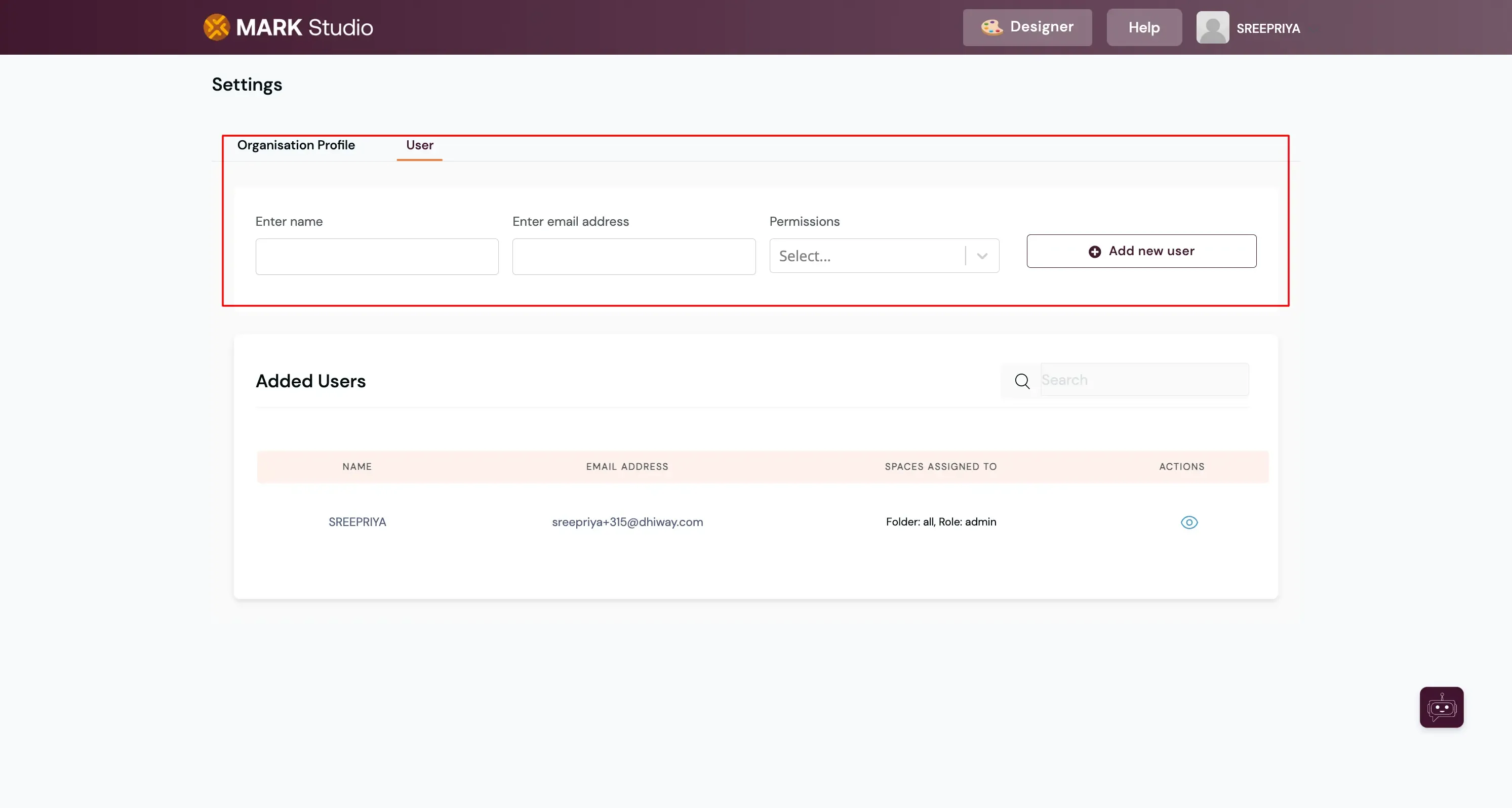Click the sreepriya+315@dhiway.com email cell
The height and width of the screenshot is (808, 1512).
[x=627, y=522]
